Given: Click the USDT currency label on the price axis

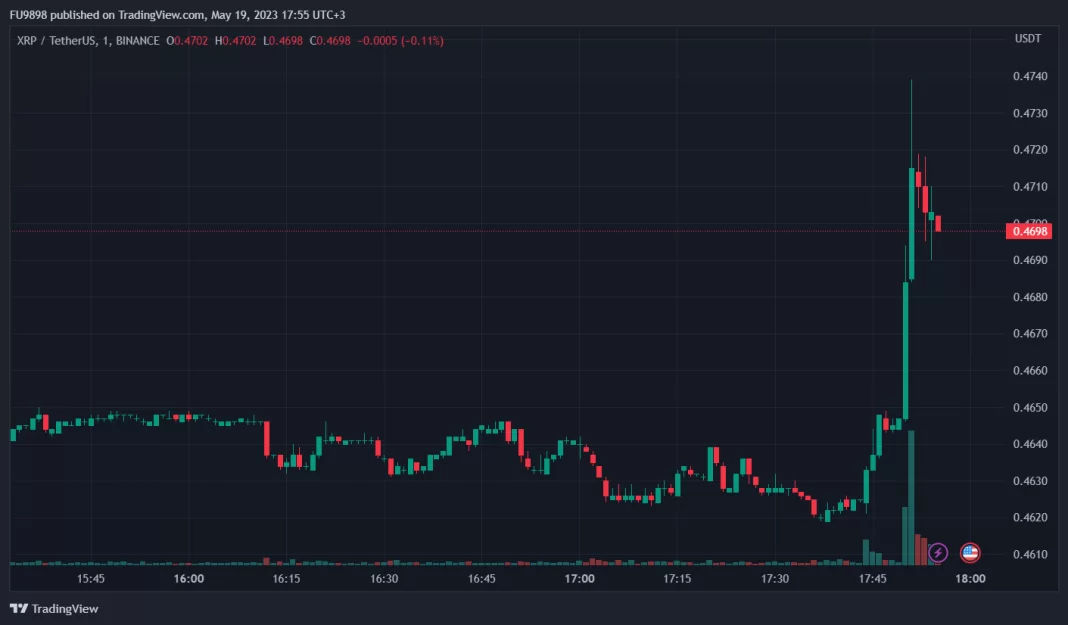Looking at the screenshot, I should tap(1028, 39).
